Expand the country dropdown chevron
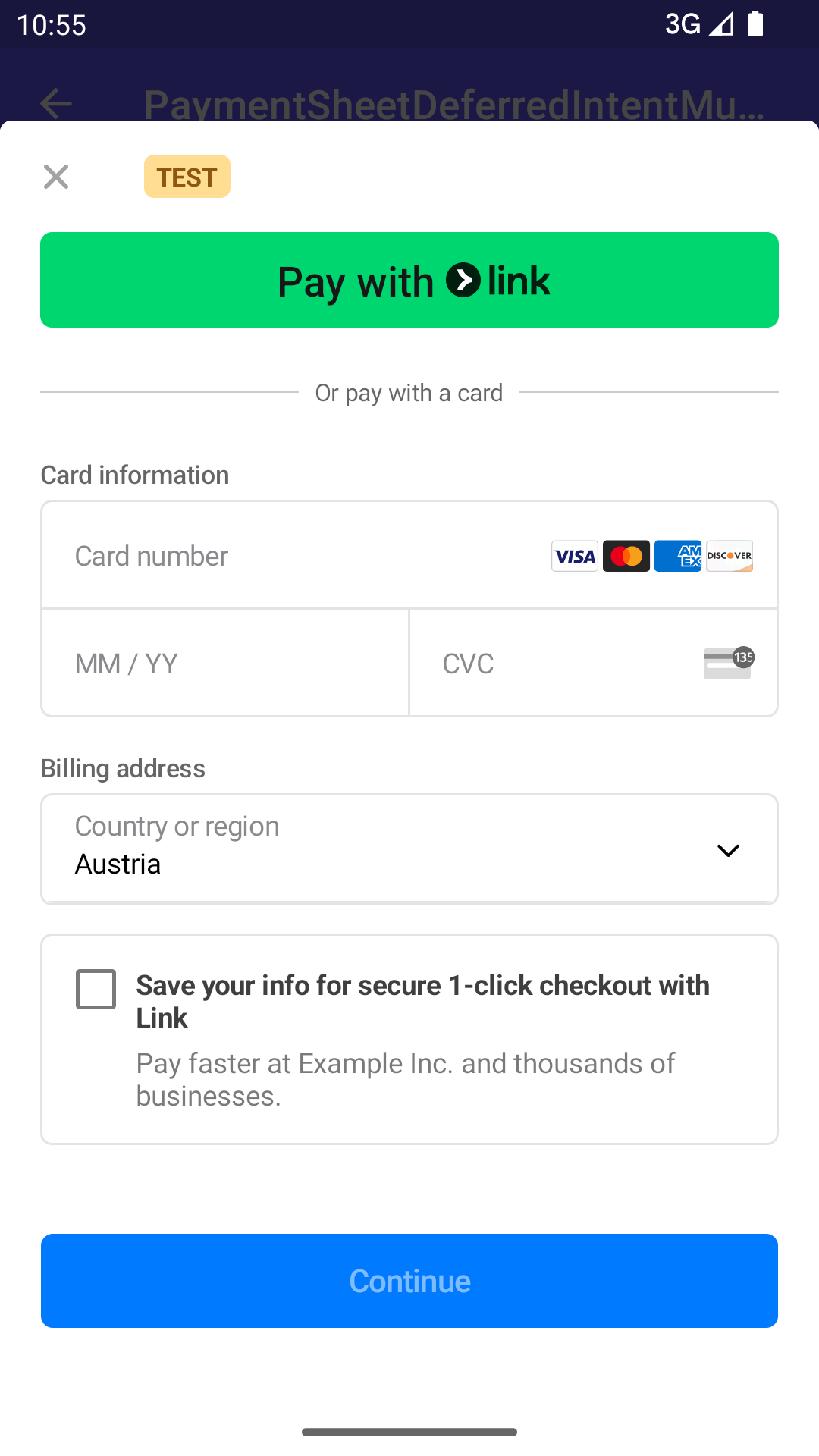 (728, 850)
